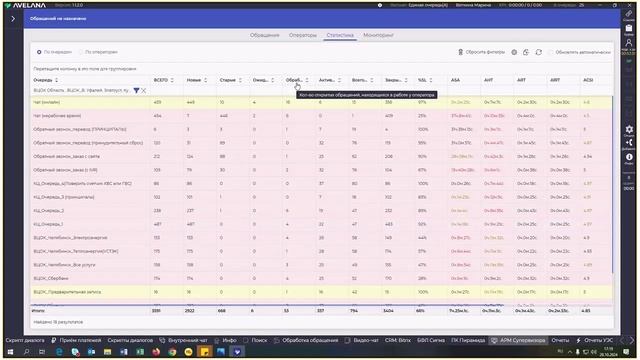640x360 pixels.
Task: Open table settings gear icon
Action: (x=514, y=52)
